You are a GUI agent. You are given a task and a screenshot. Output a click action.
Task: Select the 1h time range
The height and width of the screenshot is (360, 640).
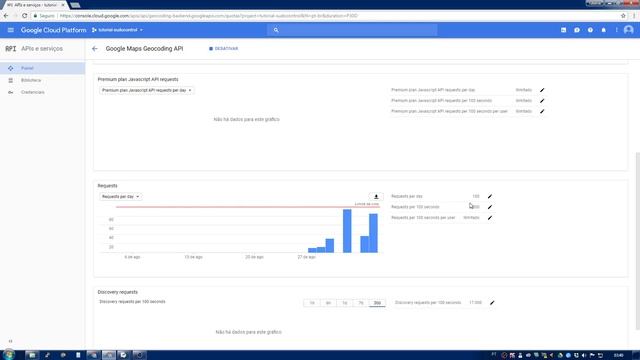click(312, 303)
